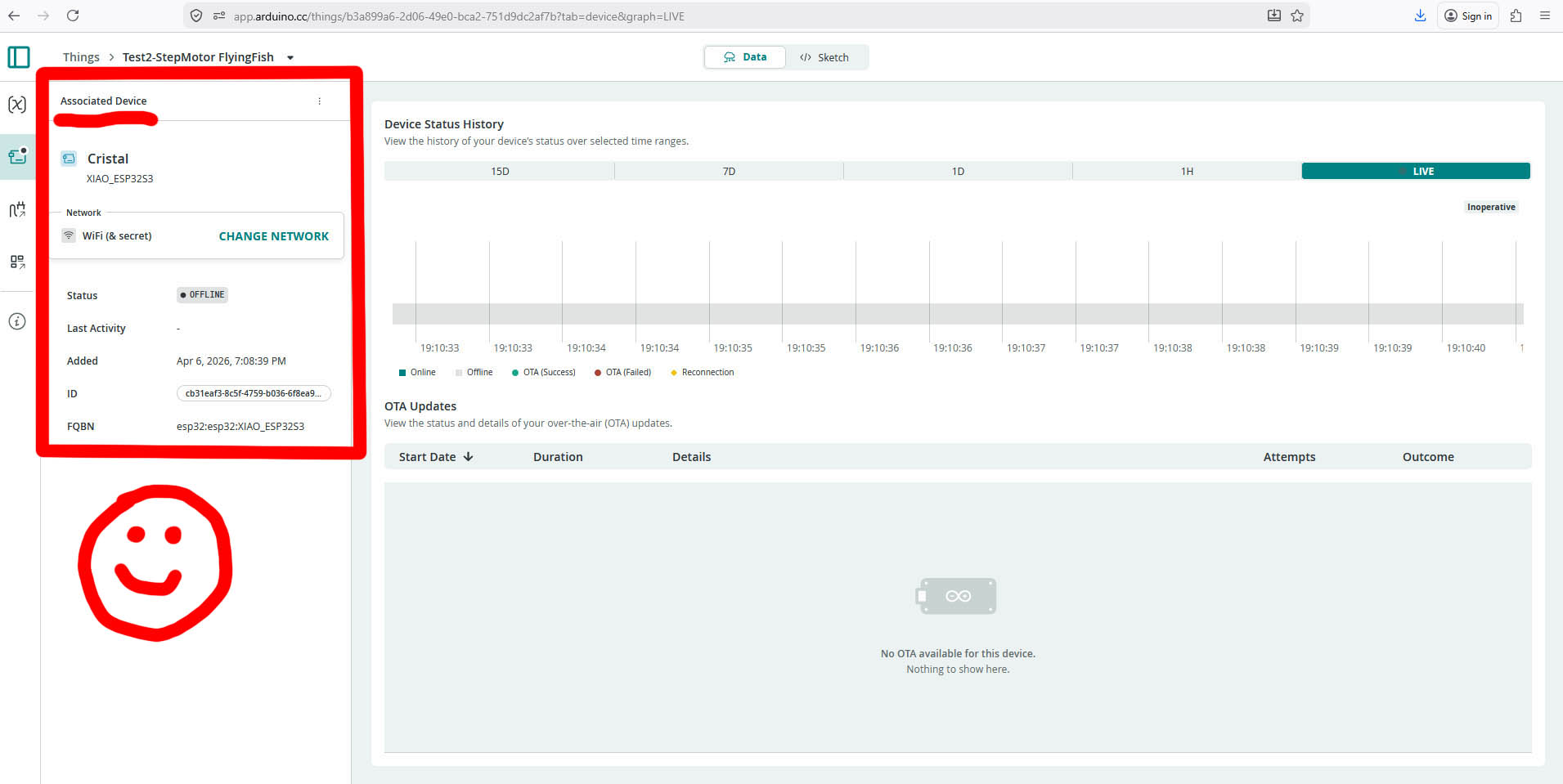Viewport: 1563px width, 784px height.
Task: Toggle Offline series in chart legend
Action: pos(474,372)
